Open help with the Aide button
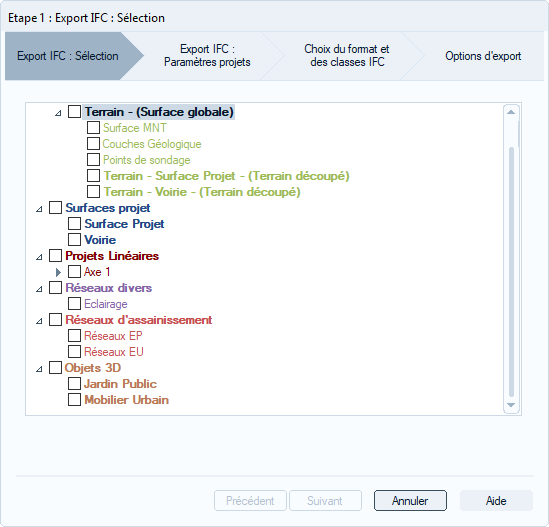 coord(496,501)
